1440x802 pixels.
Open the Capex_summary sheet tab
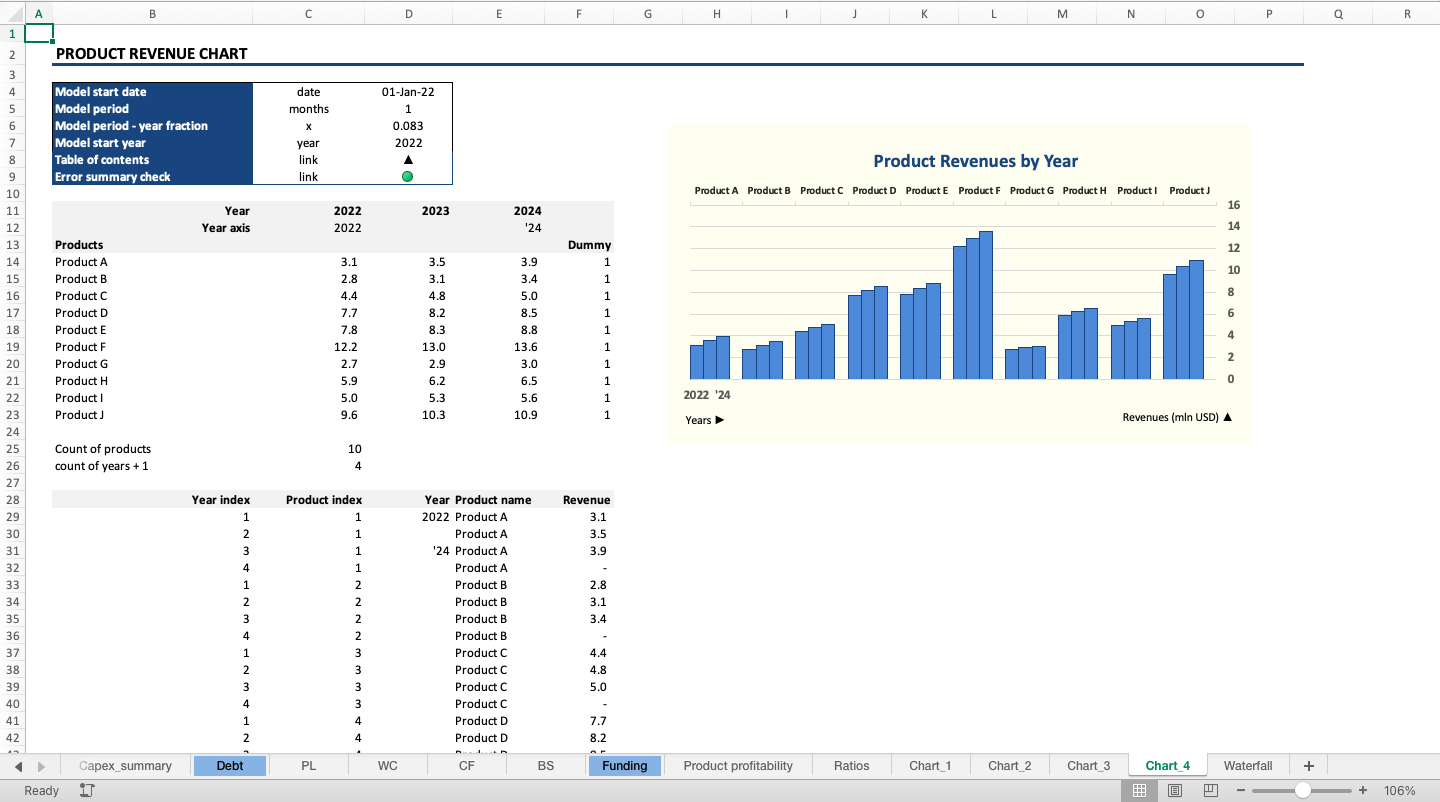click(x=126, y=766)
